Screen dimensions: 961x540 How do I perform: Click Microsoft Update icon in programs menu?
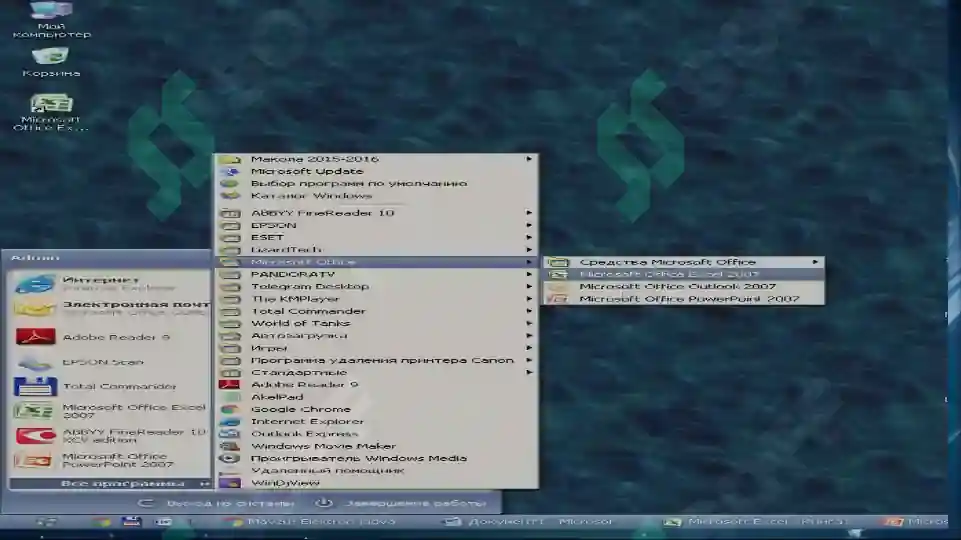click(x=230, y=171)
